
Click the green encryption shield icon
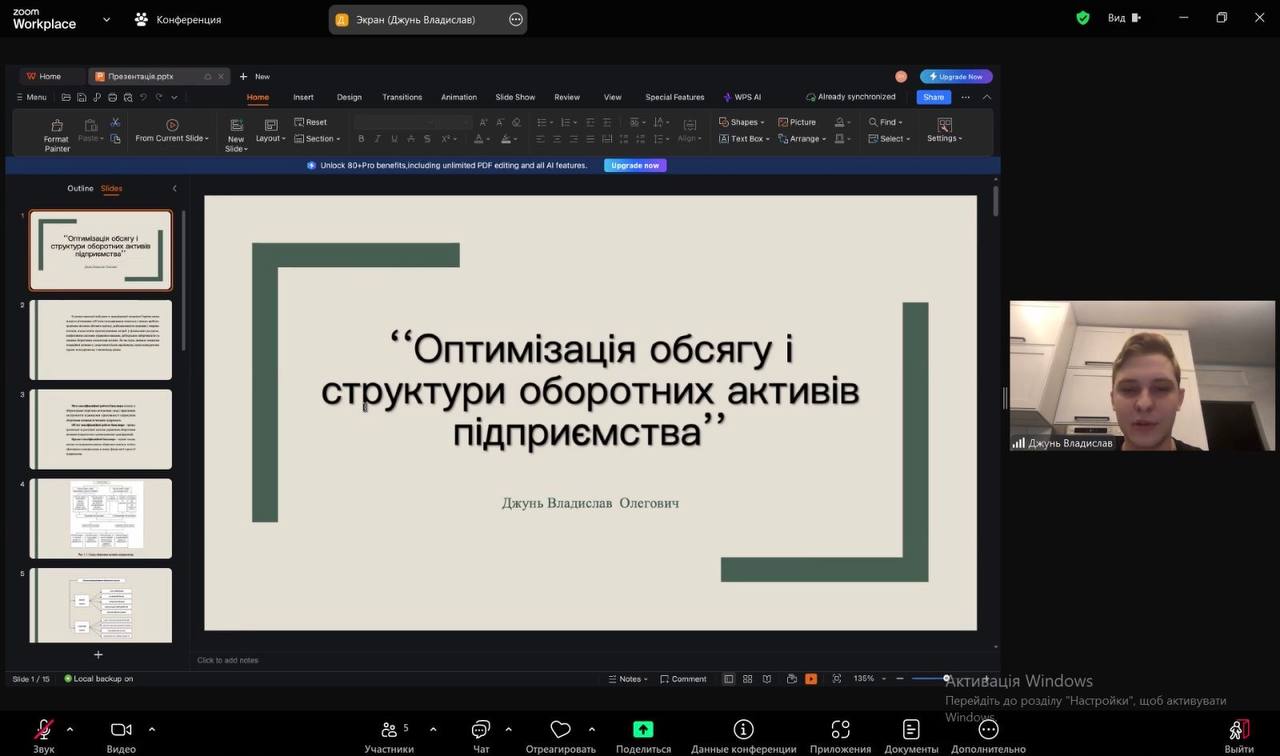point(1083,18)
